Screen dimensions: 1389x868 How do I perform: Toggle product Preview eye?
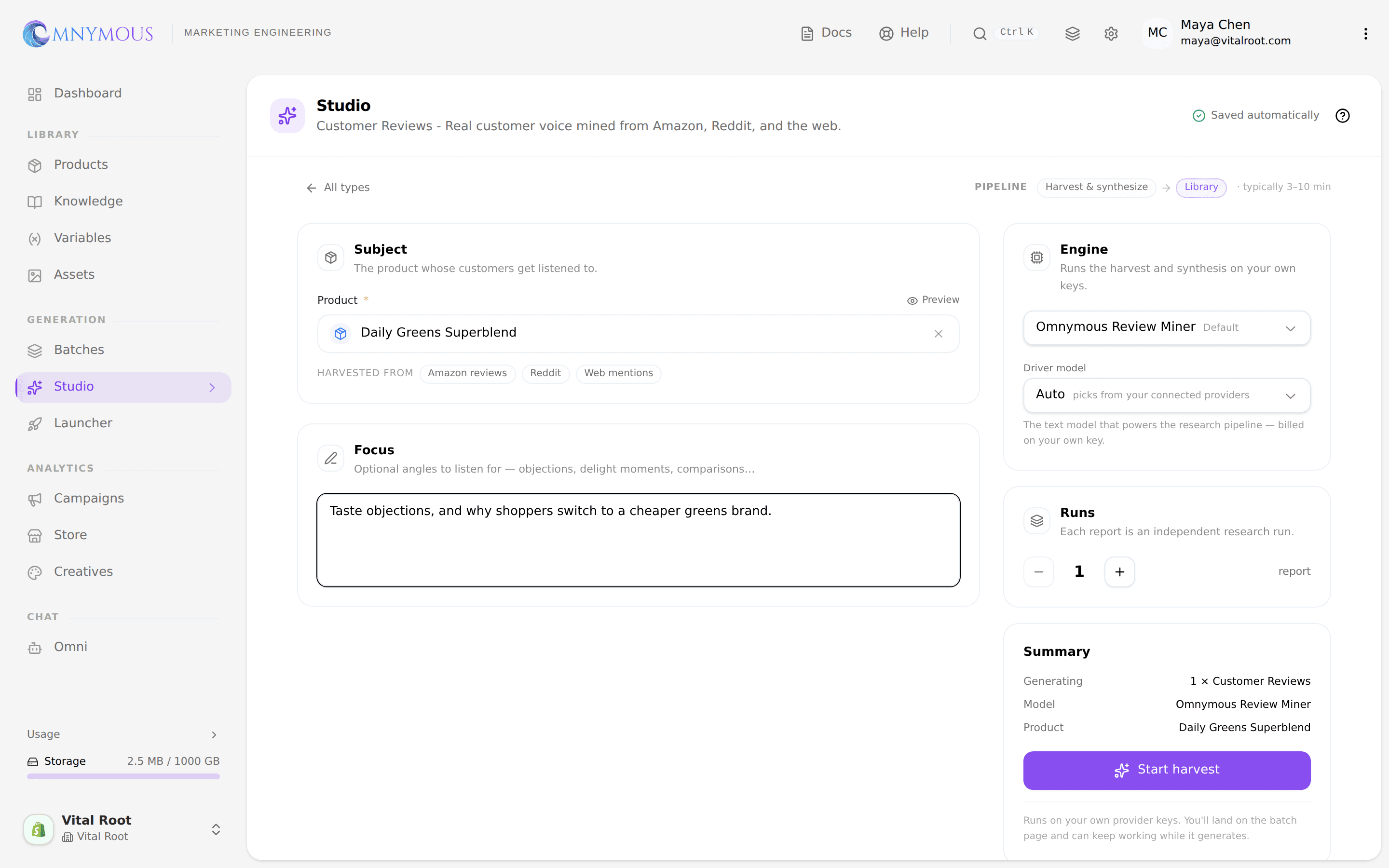click(x=933, y=300)
